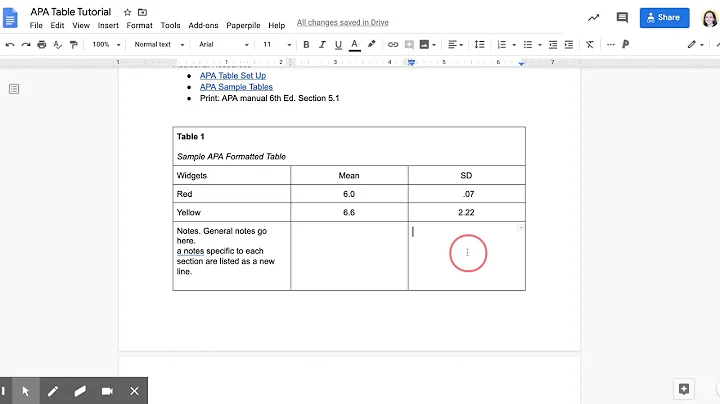Toggle Underline formatting
Image resolution: width=720 pixels, height=404 pixels.
338,45
